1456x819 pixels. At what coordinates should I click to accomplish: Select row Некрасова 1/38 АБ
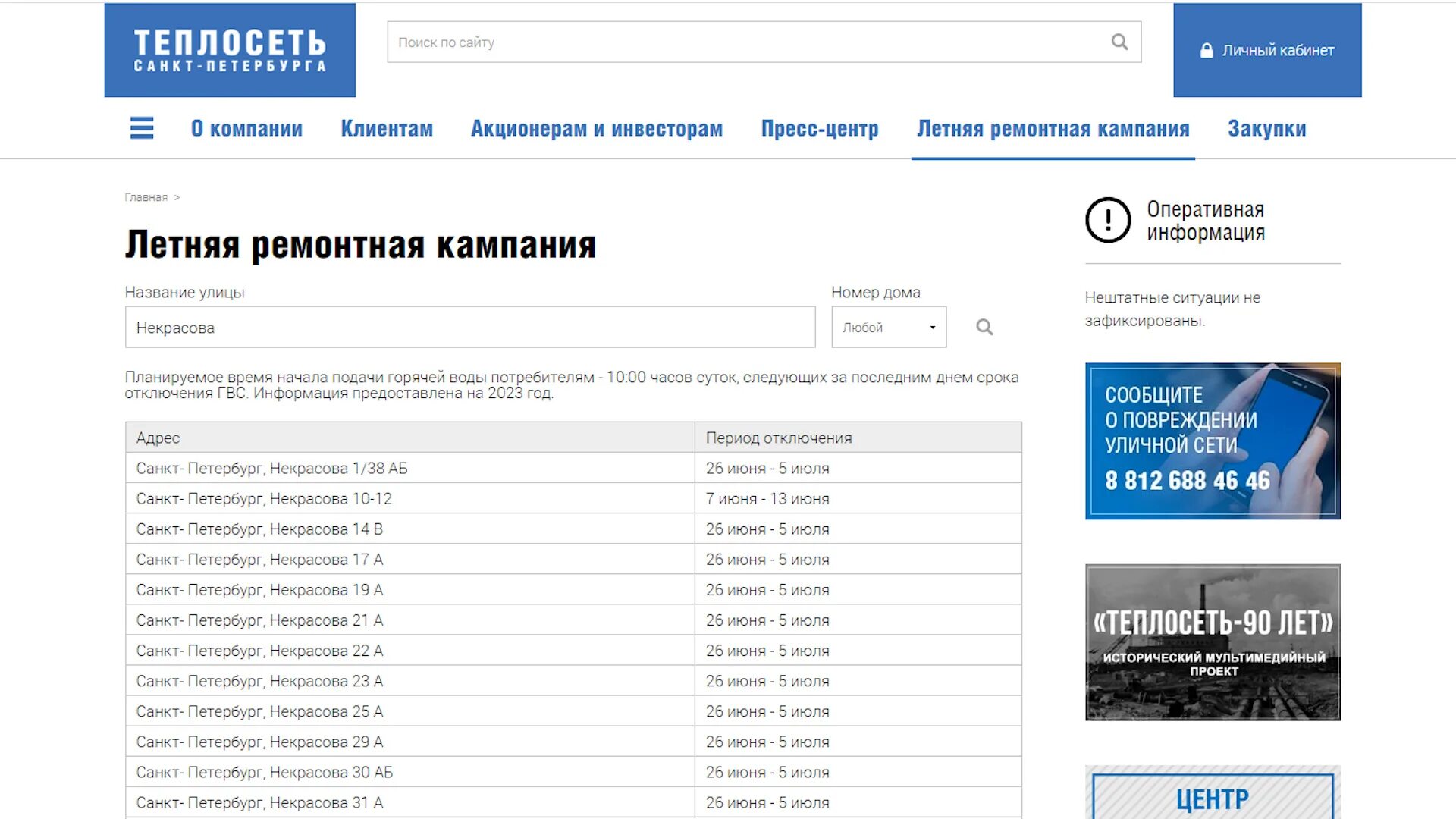573,468
